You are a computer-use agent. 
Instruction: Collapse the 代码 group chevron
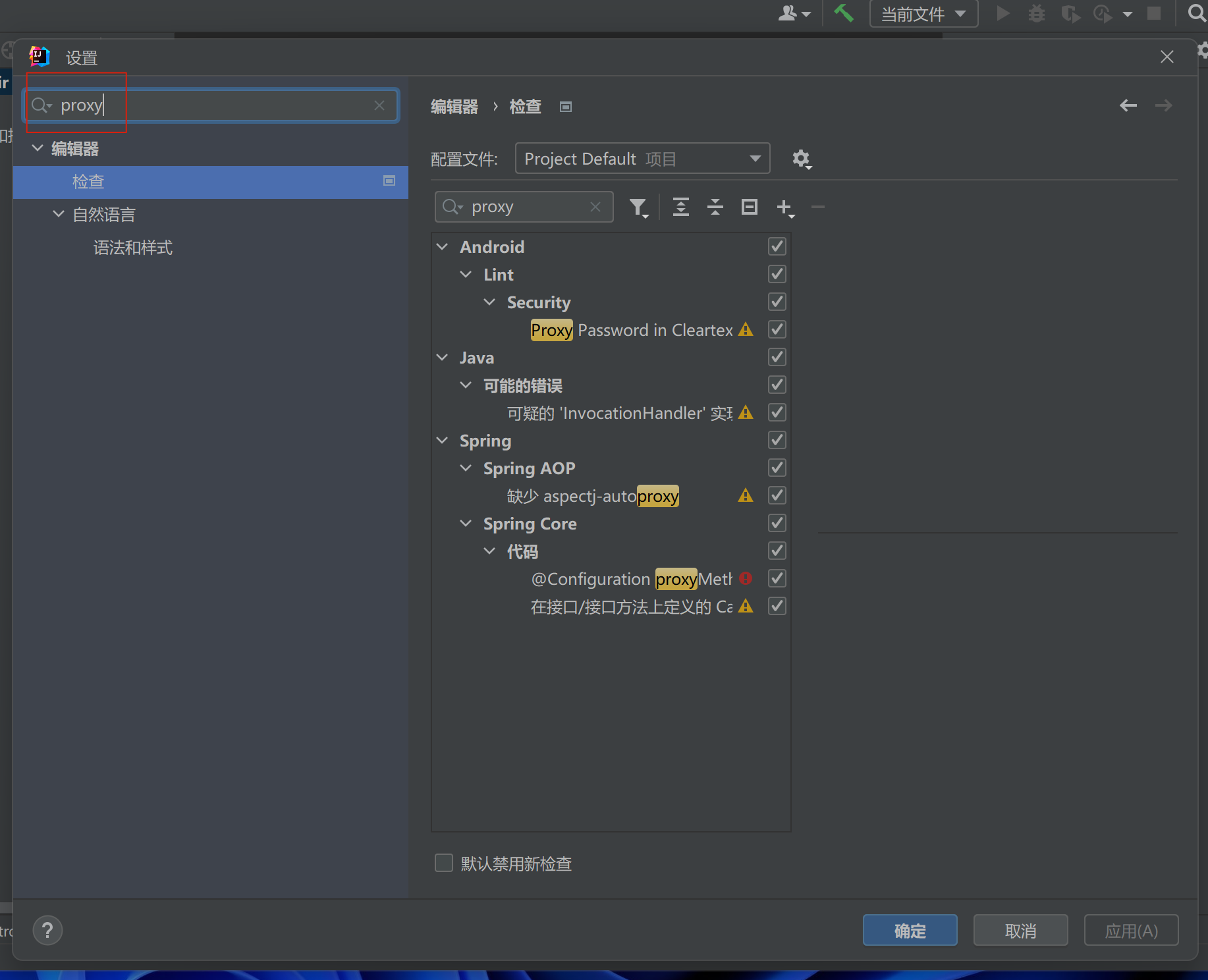point(489,551)
